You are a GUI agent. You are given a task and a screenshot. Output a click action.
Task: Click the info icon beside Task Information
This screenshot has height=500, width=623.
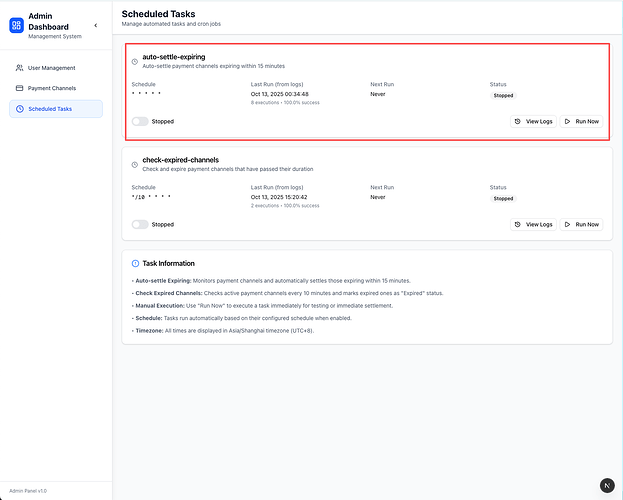point(135,262)
